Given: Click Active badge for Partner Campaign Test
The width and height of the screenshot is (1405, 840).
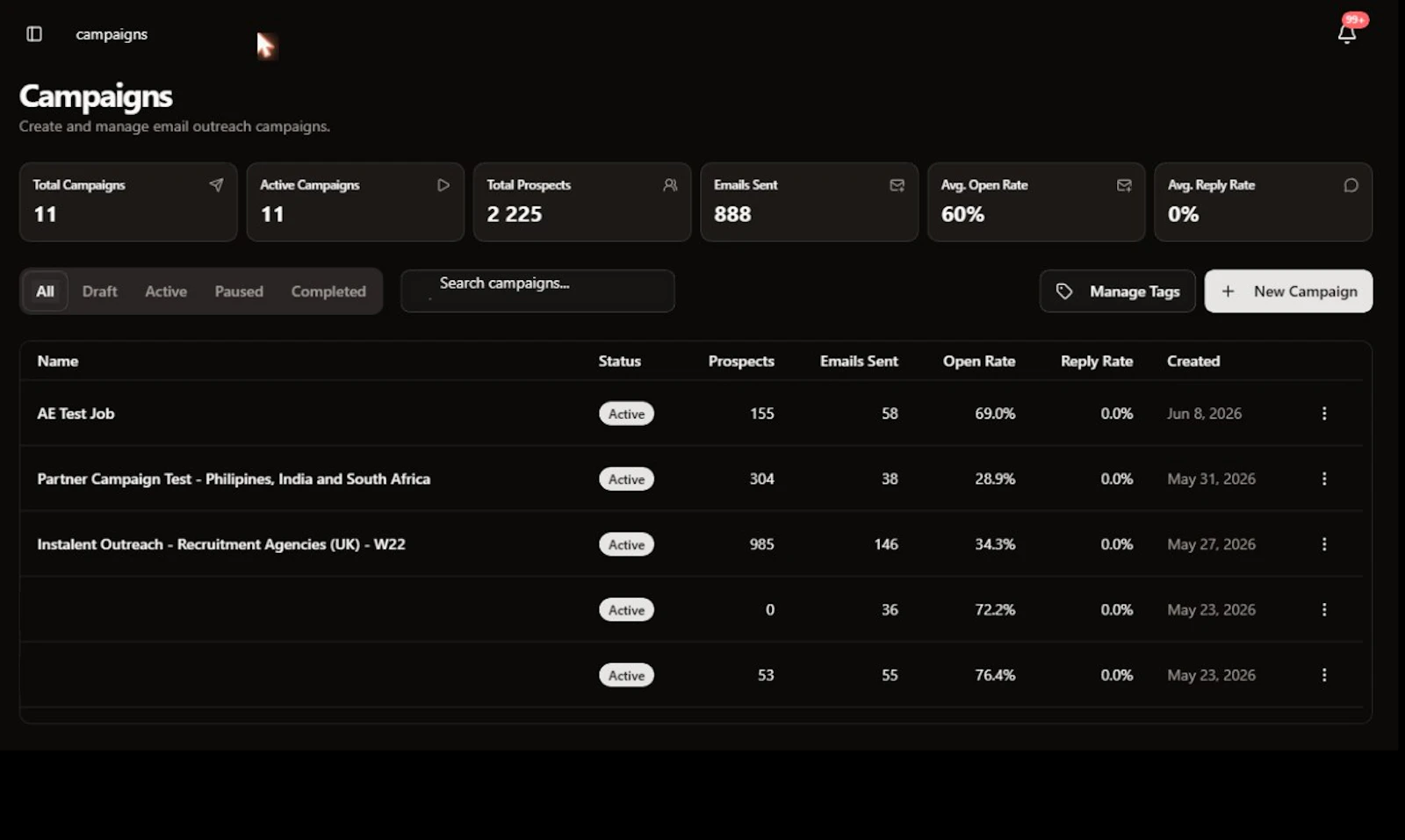Looking at the screenshot, I should (626, 479).
